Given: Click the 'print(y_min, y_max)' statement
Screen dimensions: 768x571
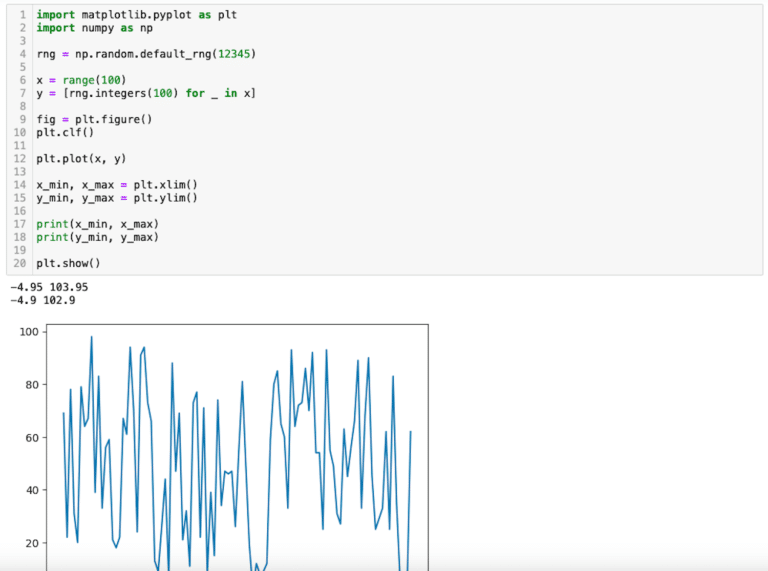Looking at the screenshot, I should pos(97,237).
